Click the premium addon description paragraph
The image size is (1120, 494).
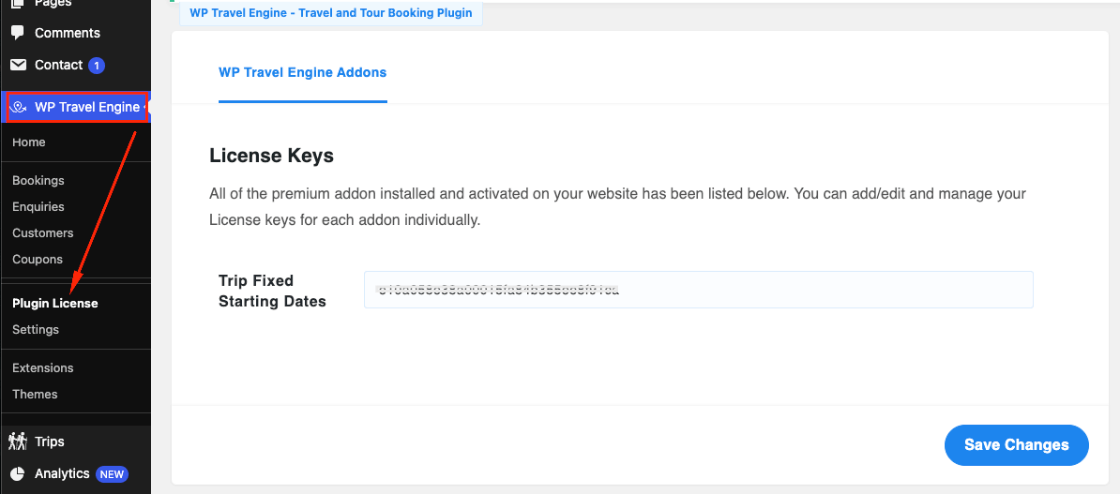(x=618, y=207)
